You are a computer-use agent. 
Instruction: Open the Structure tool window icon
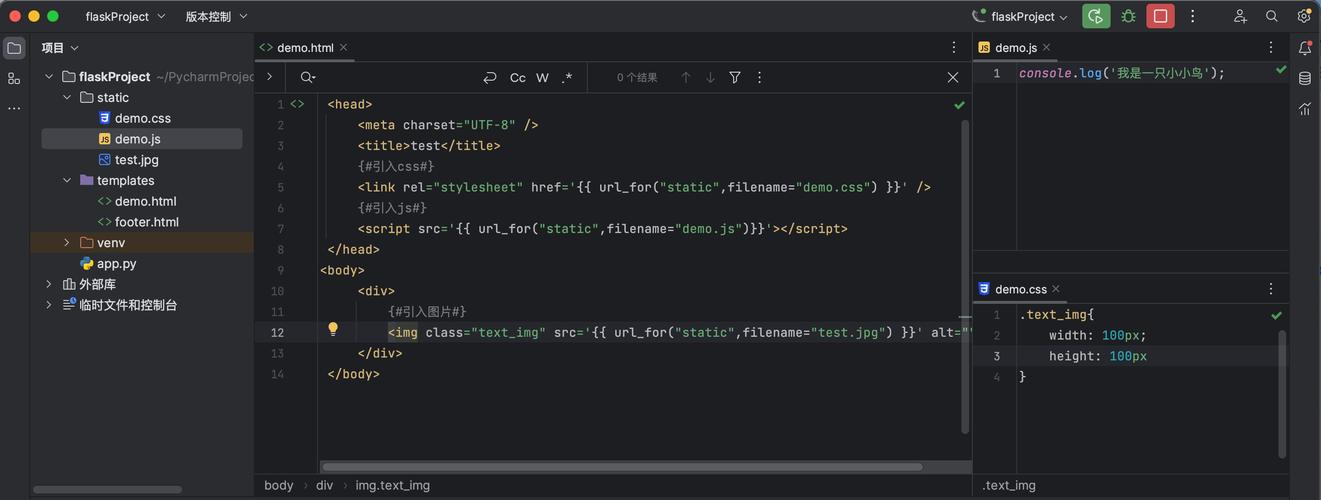point(14,78)
